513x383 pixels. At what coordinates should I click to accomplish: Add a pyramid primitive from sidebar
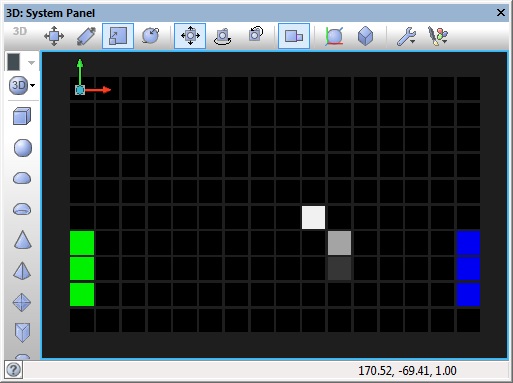click(22, 270)
